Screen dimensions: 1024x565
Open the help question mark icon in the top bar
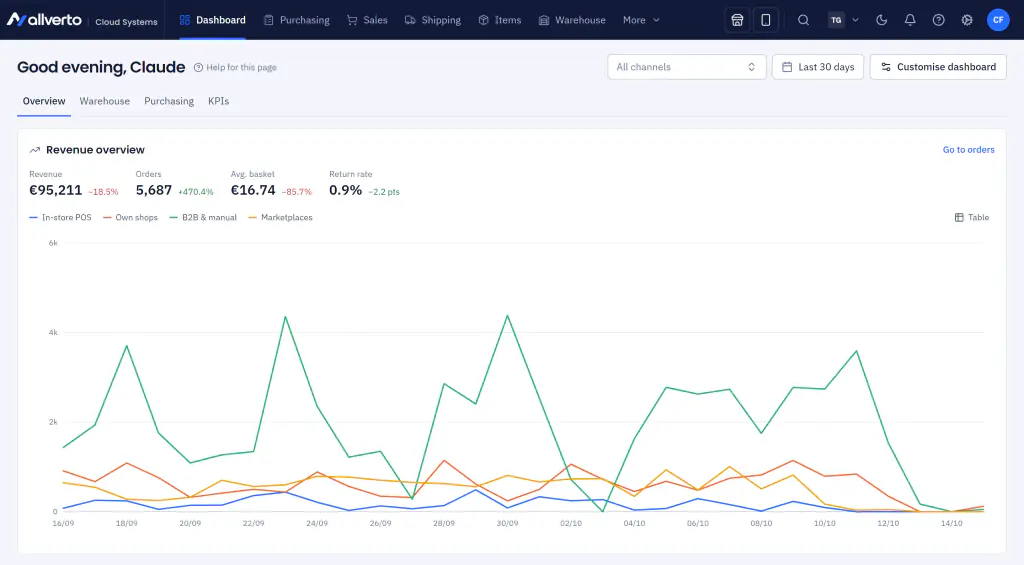pyautogui.click(x=938, y=20)
